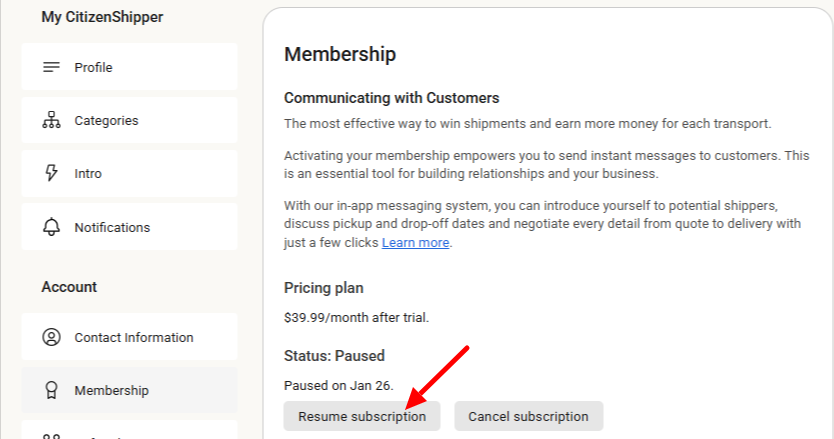Go to the Categories sidebar label
This screenshot has height=439, width=834.
(x=106, y=121)
